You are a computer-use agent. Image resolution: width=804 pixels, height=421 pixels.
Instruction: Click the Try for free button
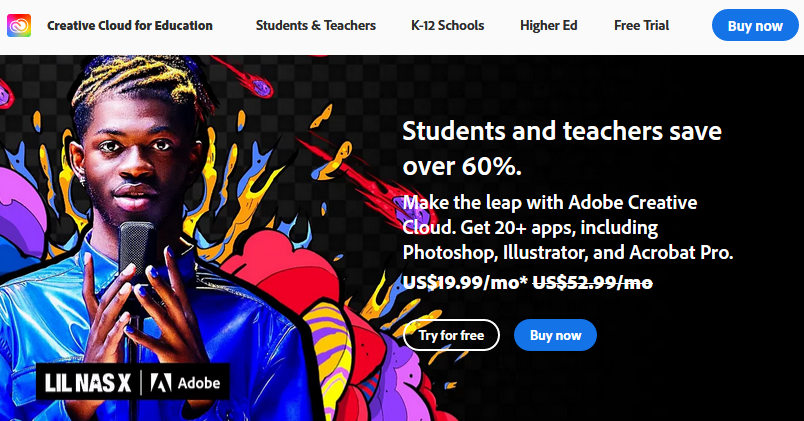click(451, 335)
